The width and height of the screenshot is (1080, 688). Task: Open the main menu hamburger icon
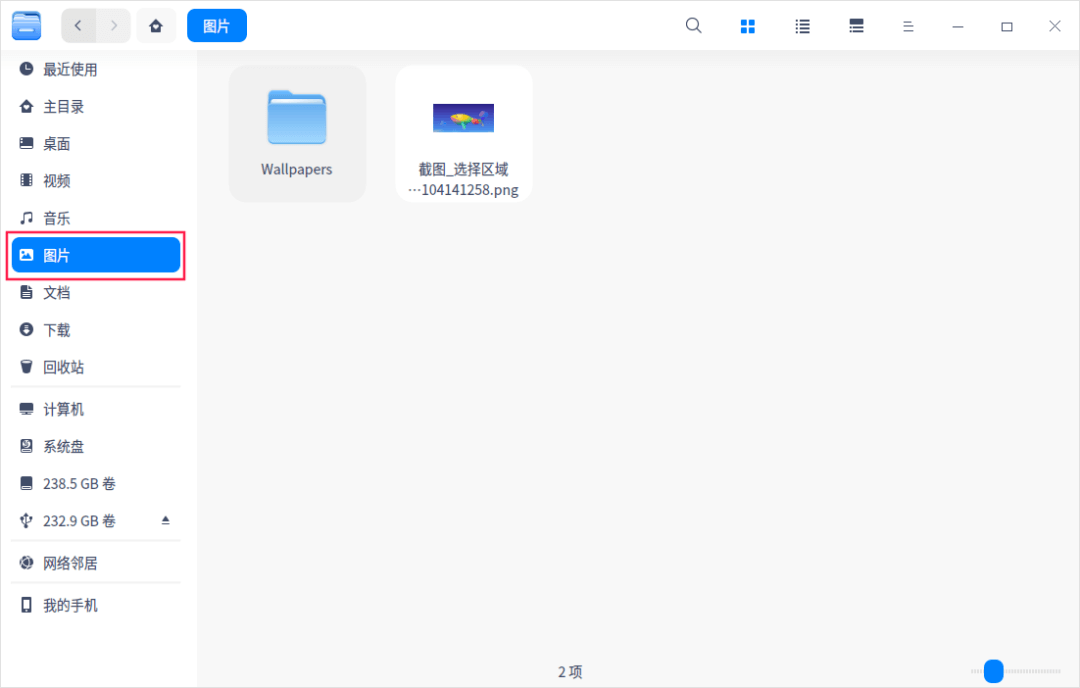[x=908, y=26]
